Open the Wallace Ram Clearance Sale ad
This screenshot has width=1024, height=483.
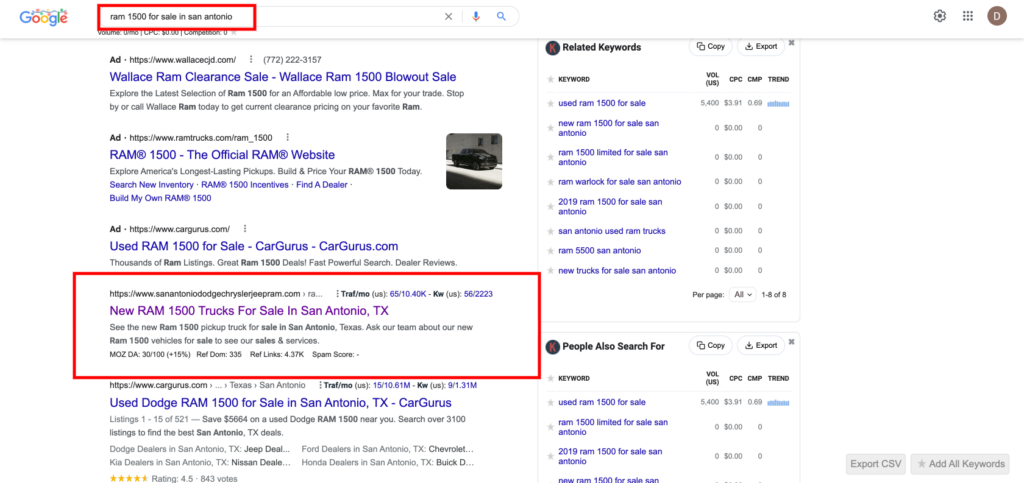click(x=283, y=76)
